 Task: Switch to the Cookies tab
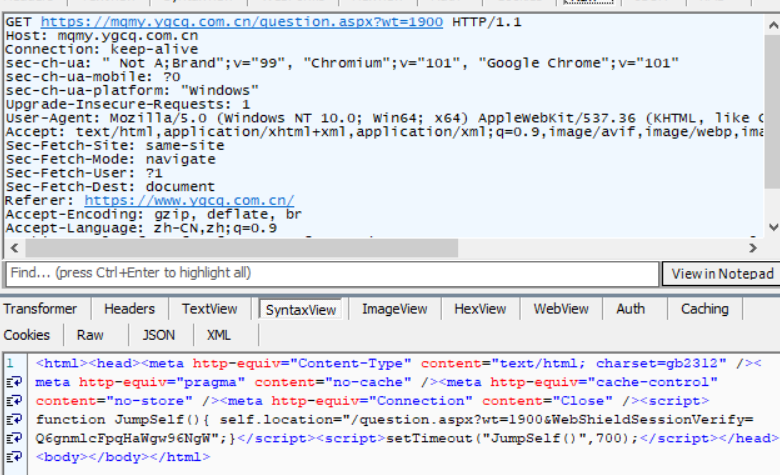pyautogui.click(x=26, y=335)
